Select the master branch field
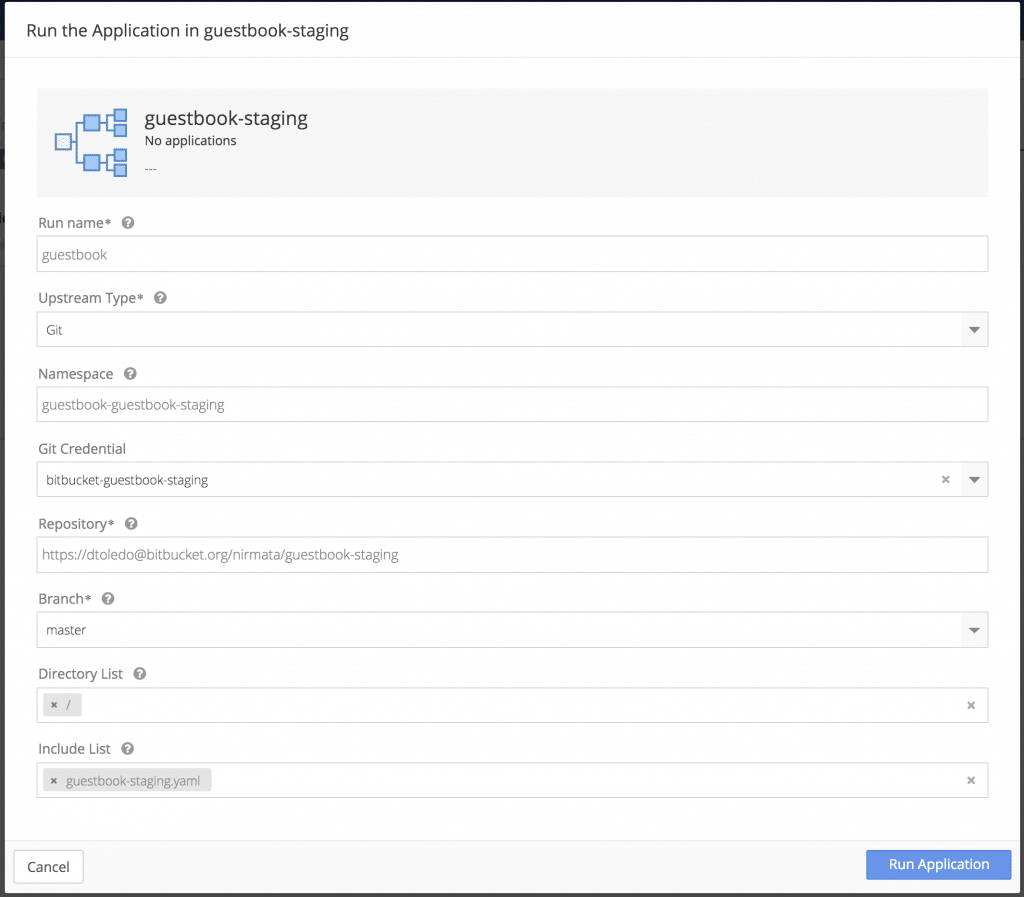 [x=512, y=630]
